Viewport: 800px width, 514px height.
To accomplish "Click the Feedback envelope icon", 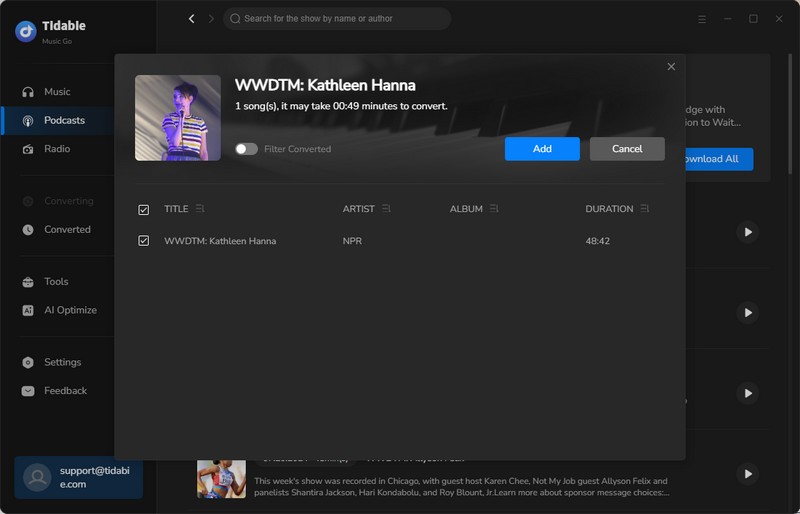I will tap(28, 391).
